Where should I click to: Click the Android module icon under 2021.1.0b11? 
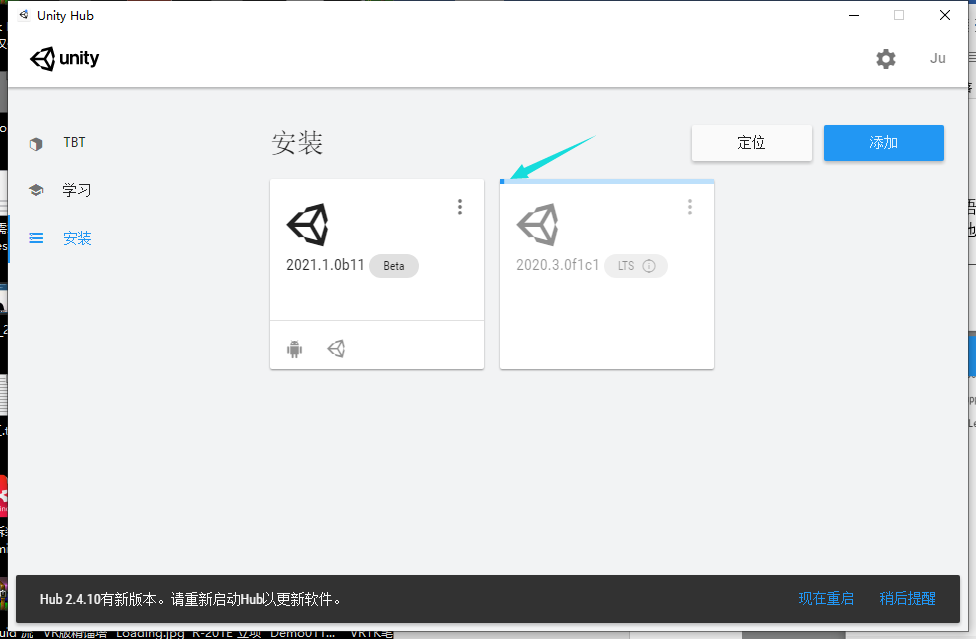(294, 348)
